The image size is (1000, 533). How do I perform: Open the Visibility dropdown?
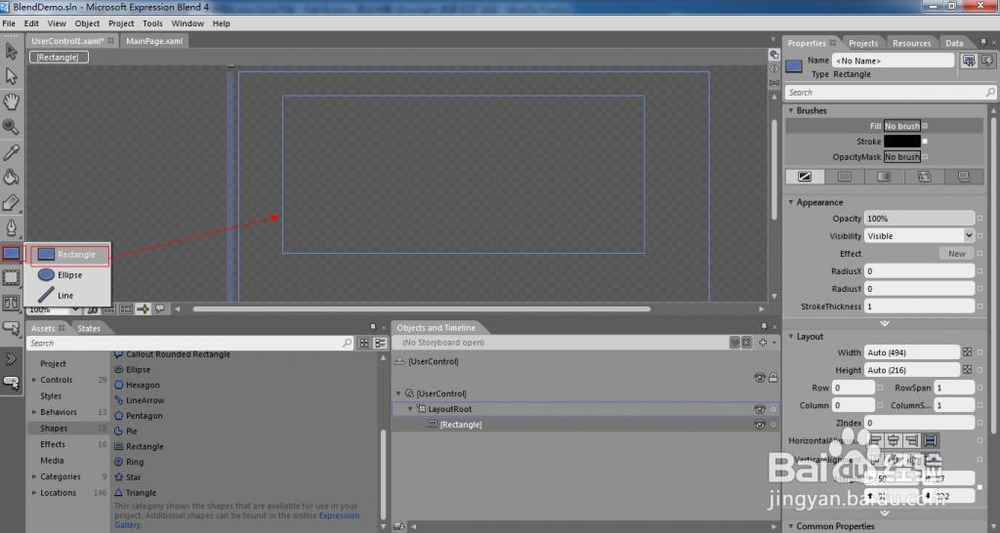[x=919, y=236]
